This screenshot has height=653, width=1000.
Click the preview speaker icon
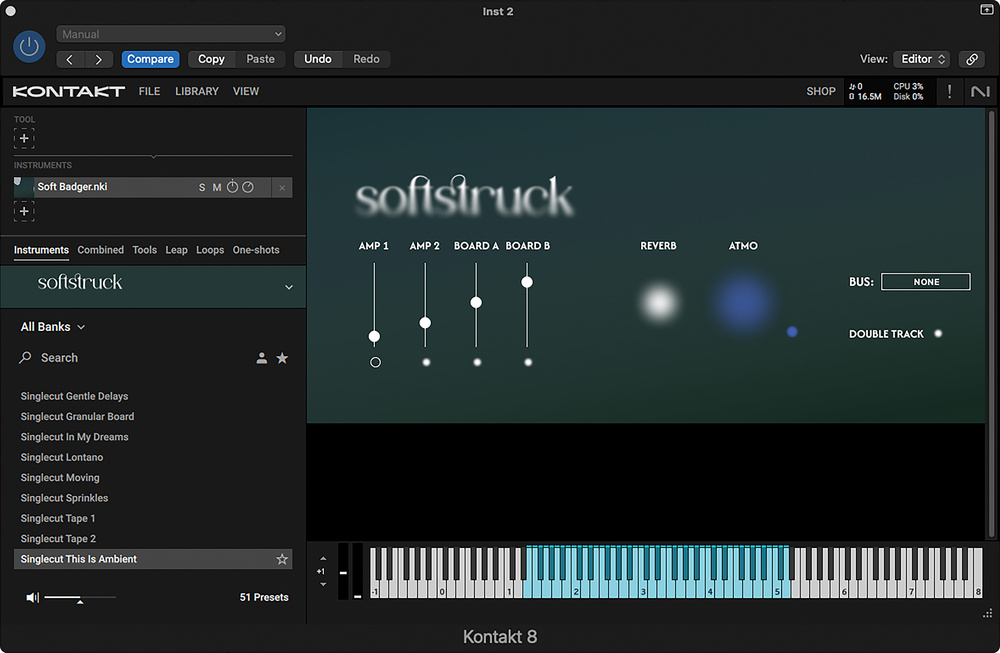click(x=33, y=598)
